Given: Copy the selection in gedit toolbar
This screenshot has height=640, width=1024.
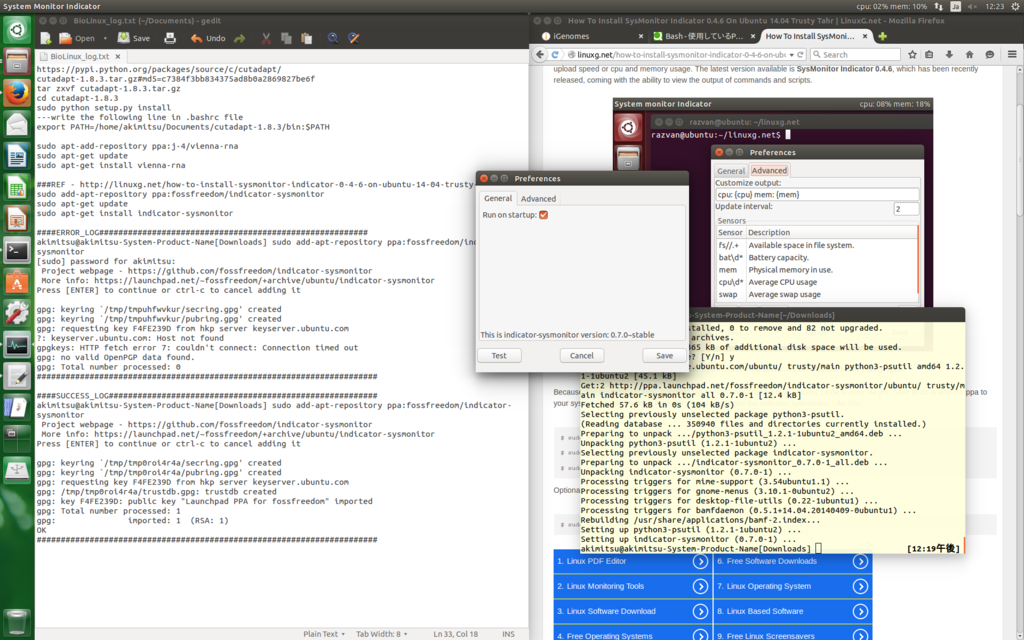Looking at the screenshot, I should pos(286,39).
